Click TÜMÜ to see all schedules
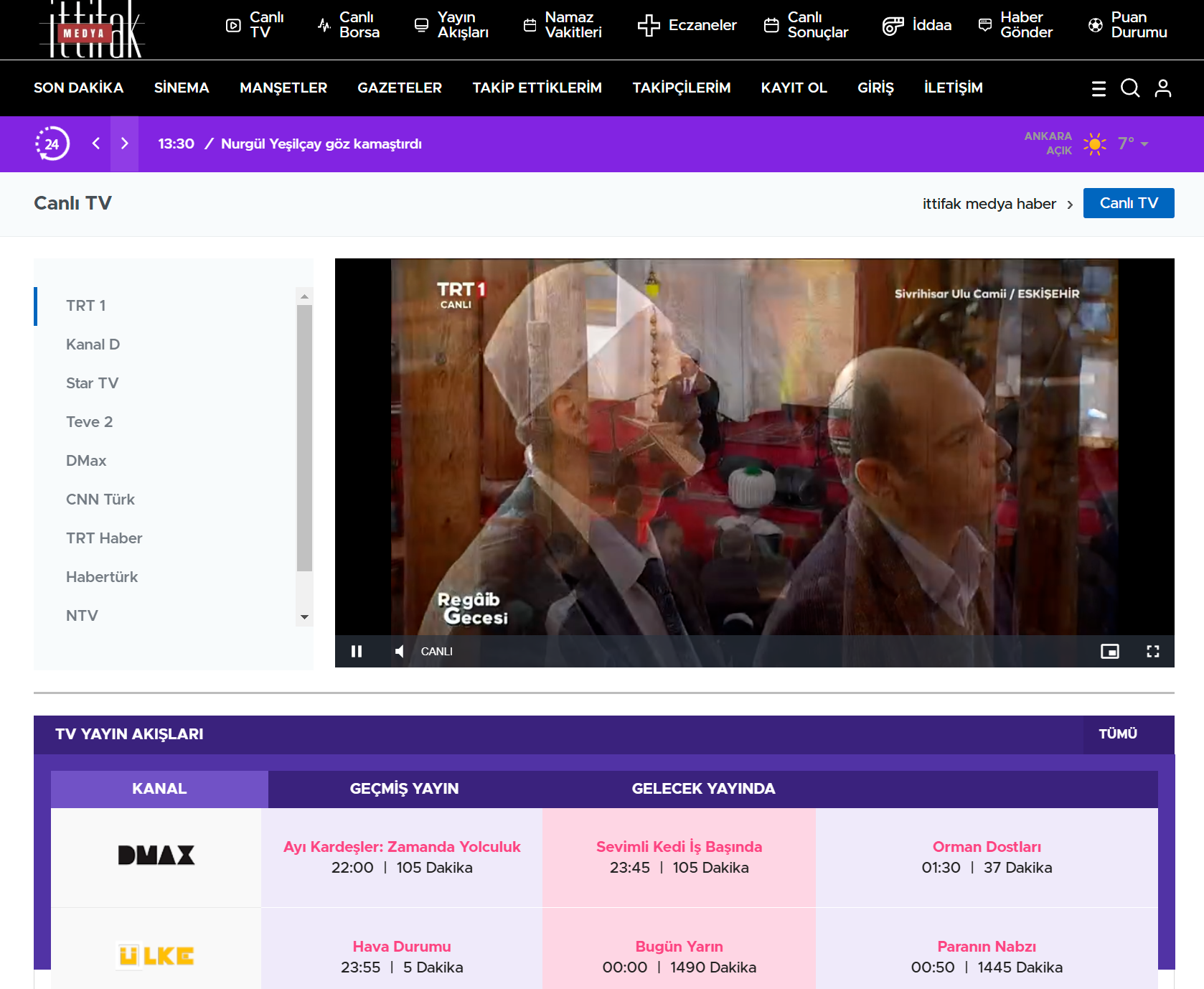 pyautogui.click(x=1118, y=733)
